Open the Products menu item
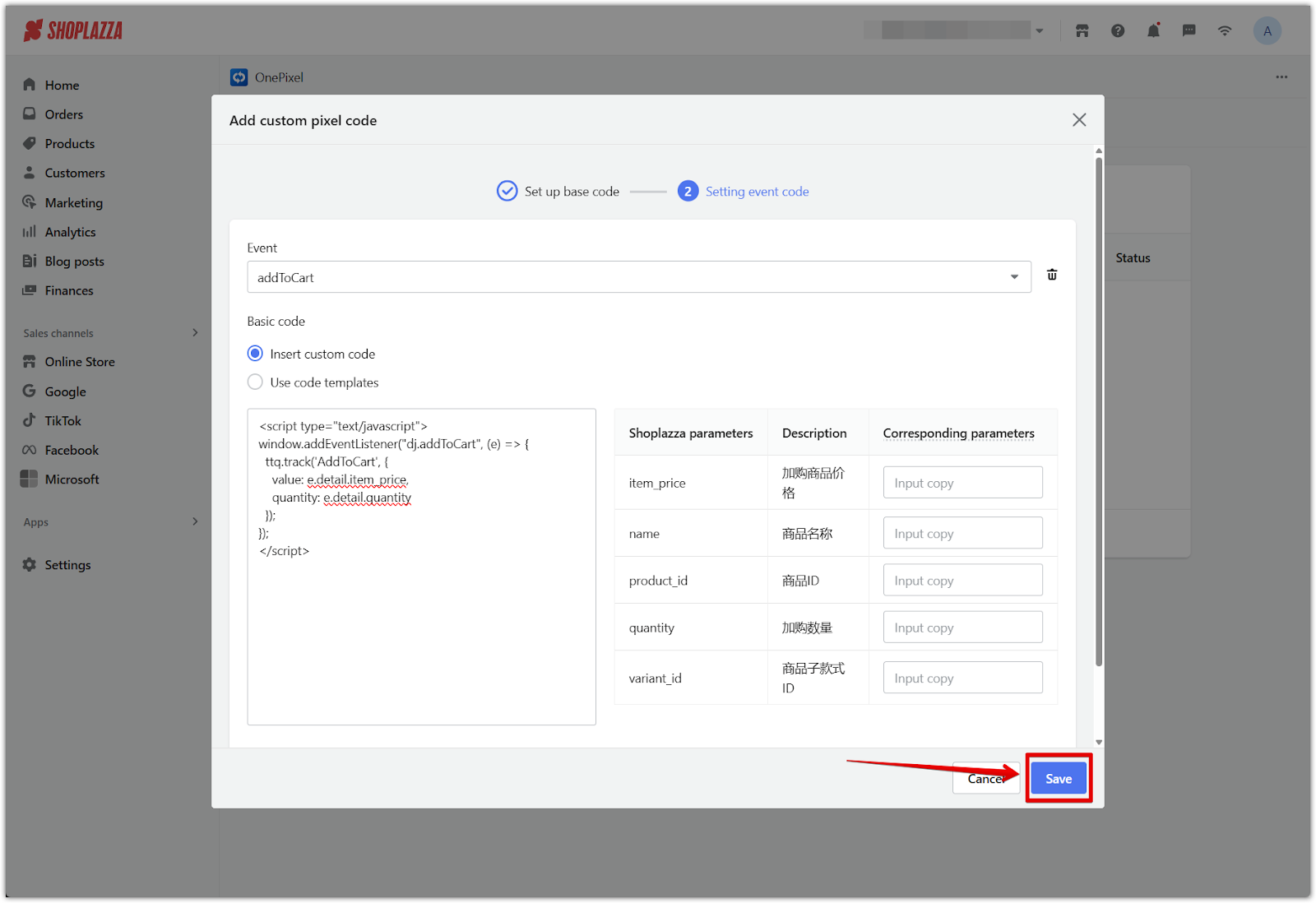The image size is (1316, 903). pos(70,144)
